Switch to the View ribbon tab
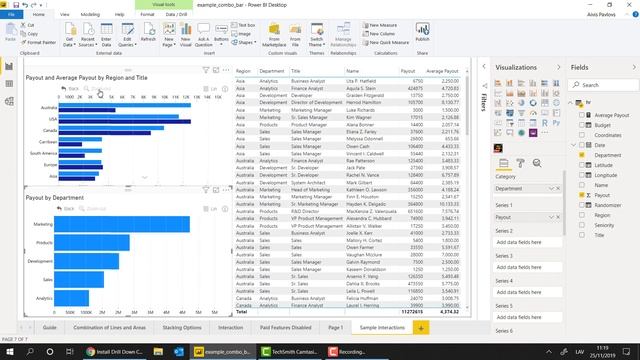Image resolution: width=640 pixels, height=360 pixels. coord(64,14)
